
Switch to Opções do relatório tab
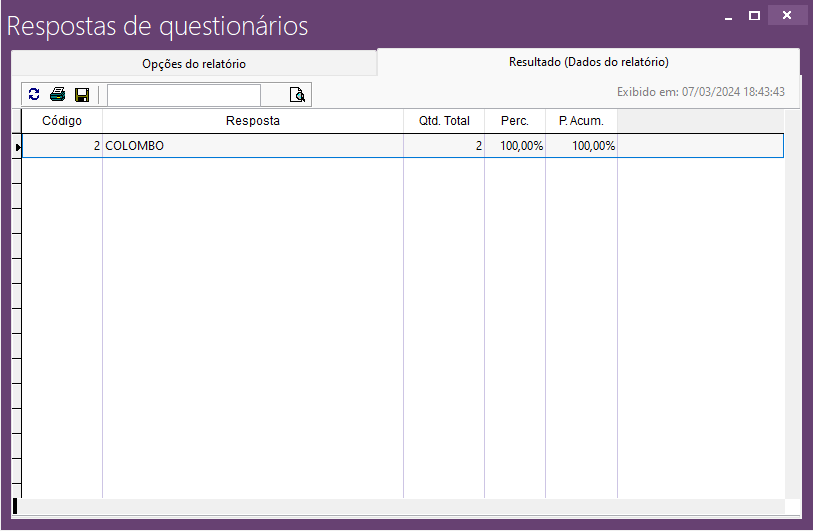194,64
